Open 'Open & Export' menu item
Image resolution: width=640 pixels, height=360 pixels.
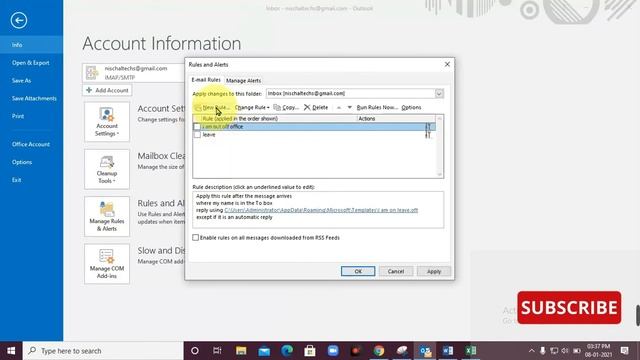pos(31,63)
